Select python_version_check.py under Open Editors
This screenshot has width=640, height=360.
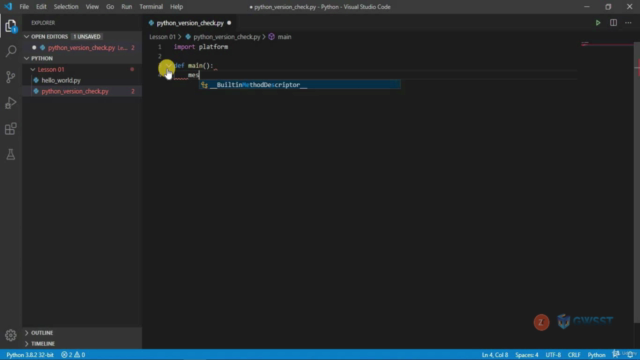[82, 48]
